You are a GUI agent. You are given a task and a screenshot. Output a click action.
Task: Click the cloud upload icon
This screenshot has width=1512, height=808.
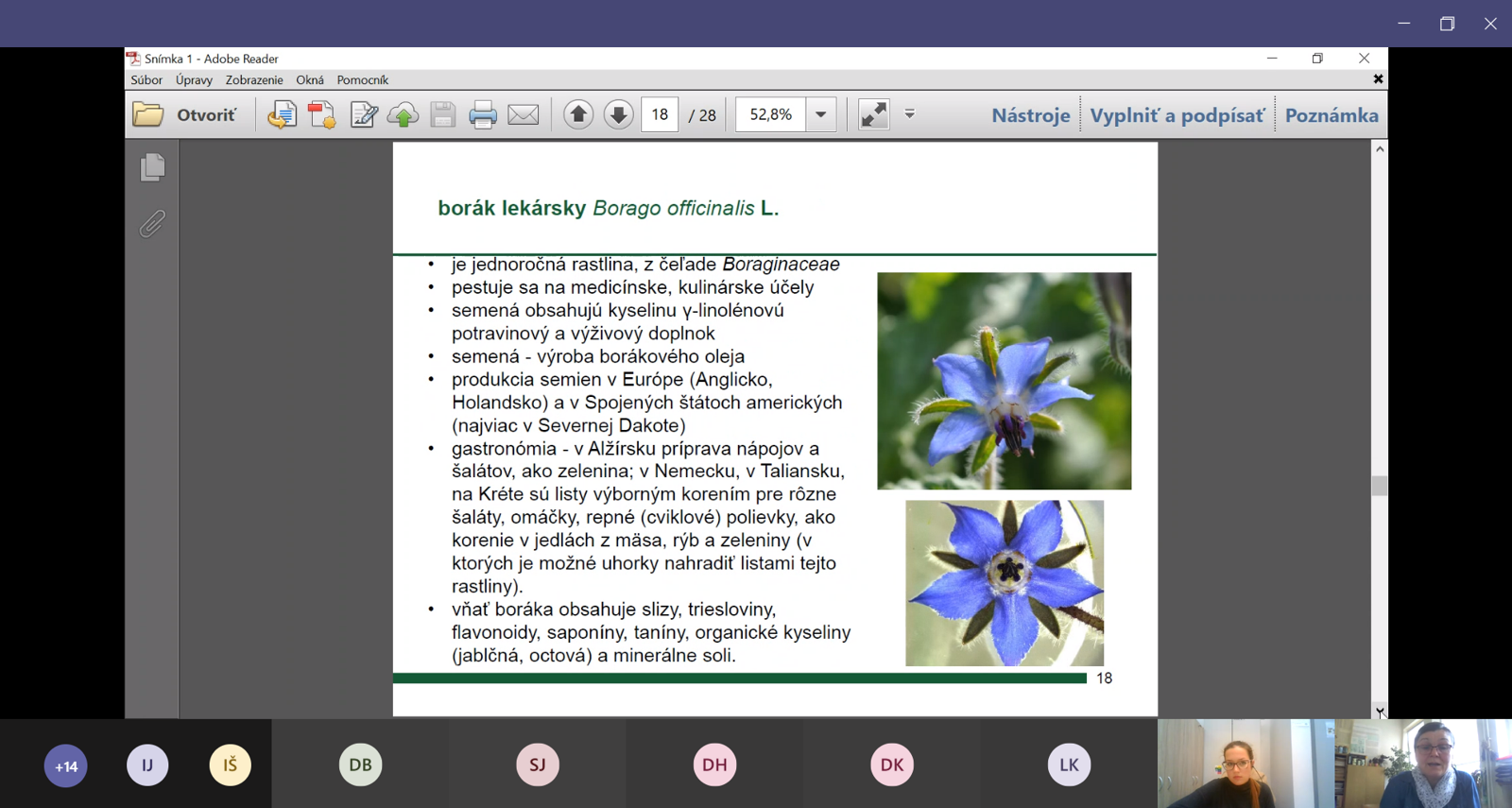pos(404,115)
